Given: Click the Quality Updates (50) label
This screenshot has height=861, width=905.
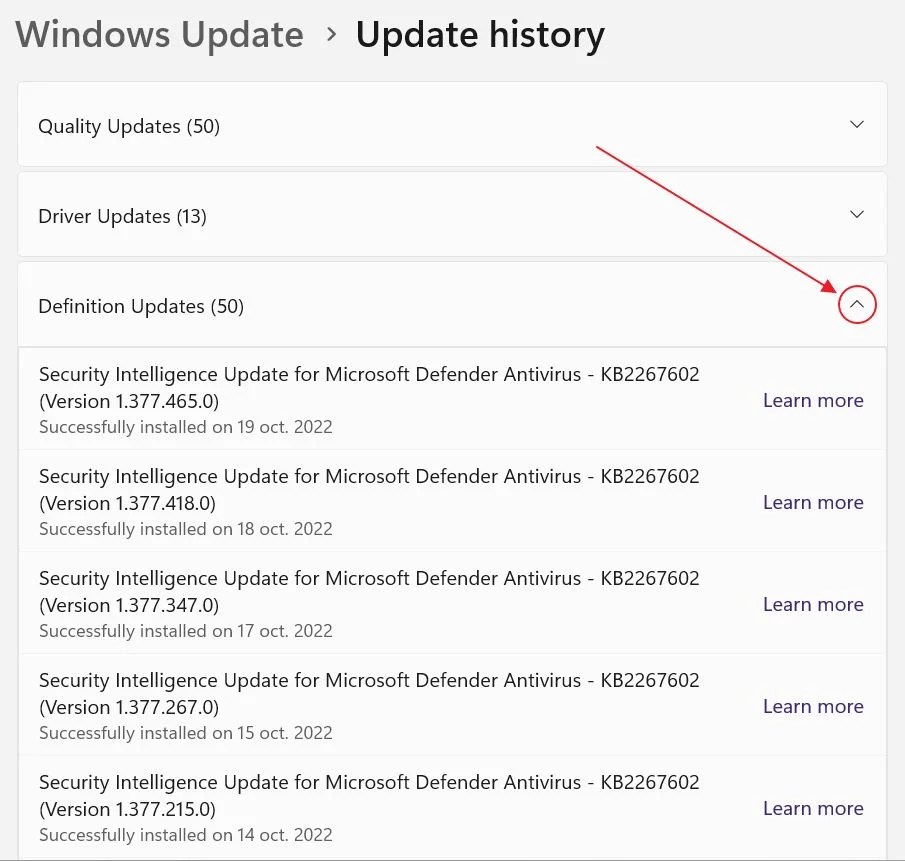Looking at the screenshot, I should (129, 126).
